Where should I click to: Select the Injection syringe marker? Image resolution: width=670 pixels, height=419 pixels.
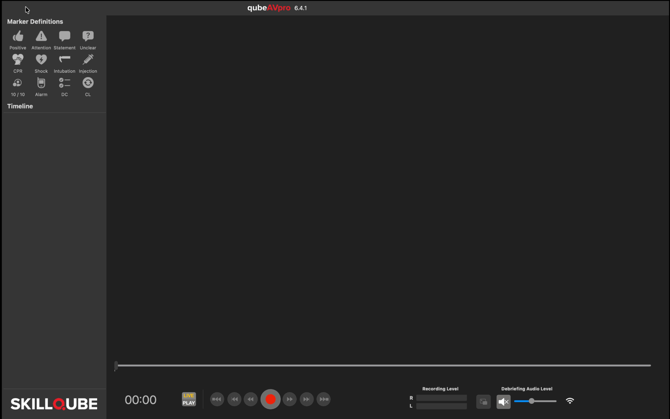88,60
